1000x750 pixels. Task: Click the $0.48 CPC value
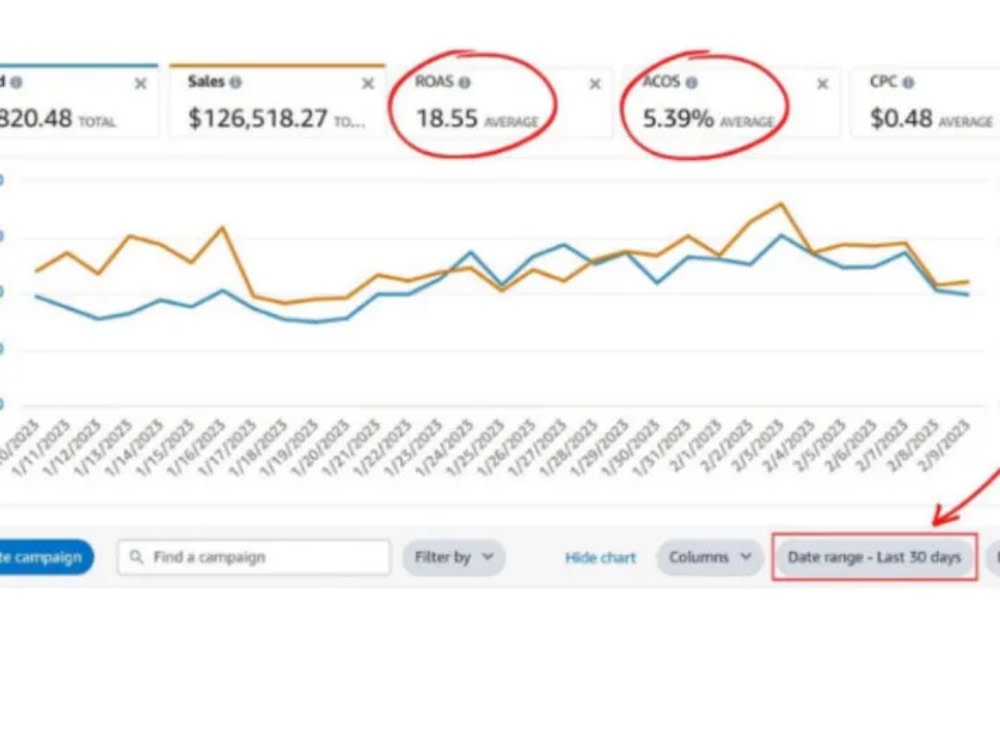tap(901, 119)
